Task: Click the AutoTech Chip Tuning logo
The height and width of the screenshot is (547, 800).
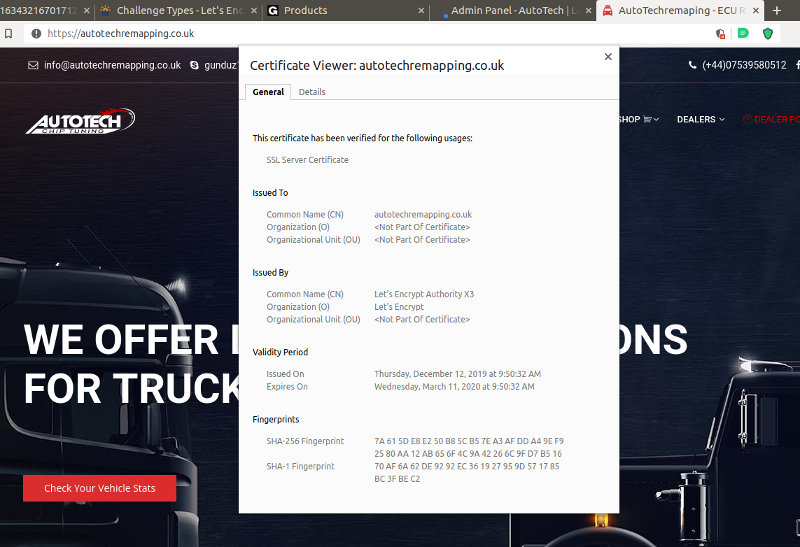Action: pyautogui.click(x=80, y=121)
